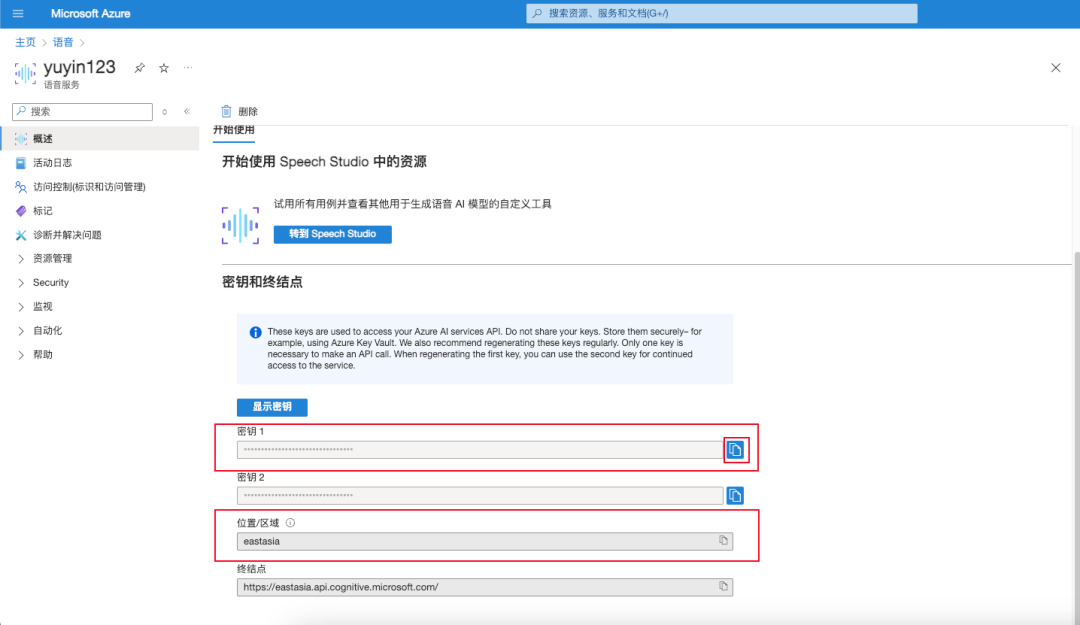Open more options ellipsis beside yuyin123
The height and width of the screenshot is (625, 1080).
(x=188, y=67)
